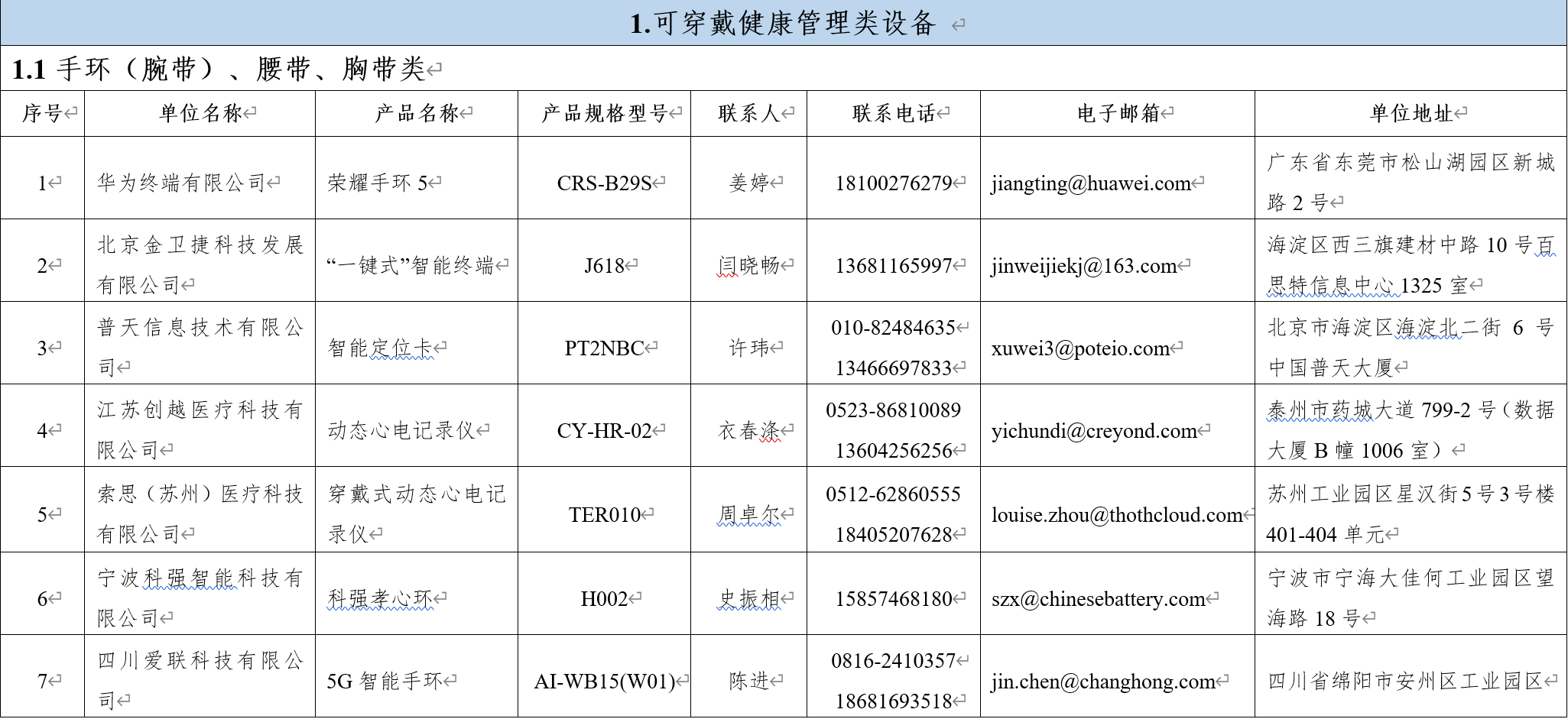
Task: Click the '产品名称' column header
Action: coord(417,114)
